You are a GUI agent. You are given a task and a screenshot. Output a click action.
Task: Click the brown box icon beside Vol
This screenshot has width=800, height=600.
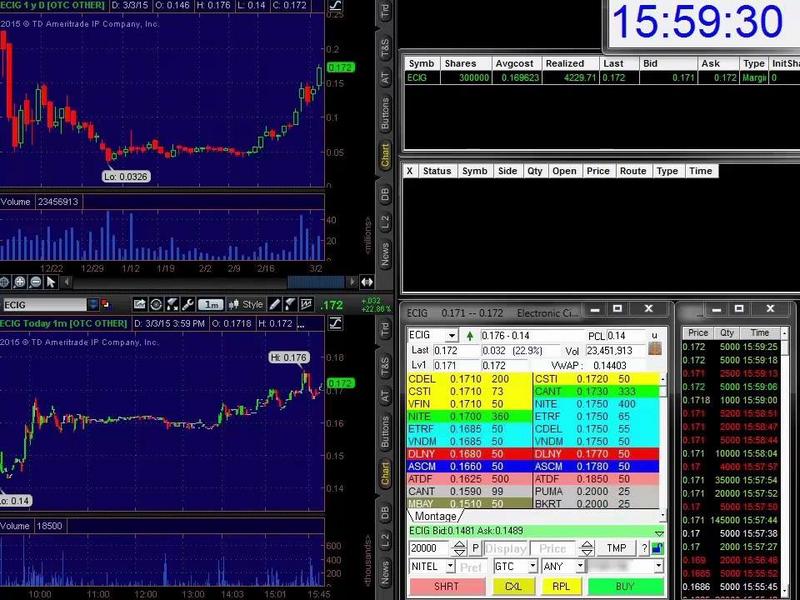[x=655, y=349]
